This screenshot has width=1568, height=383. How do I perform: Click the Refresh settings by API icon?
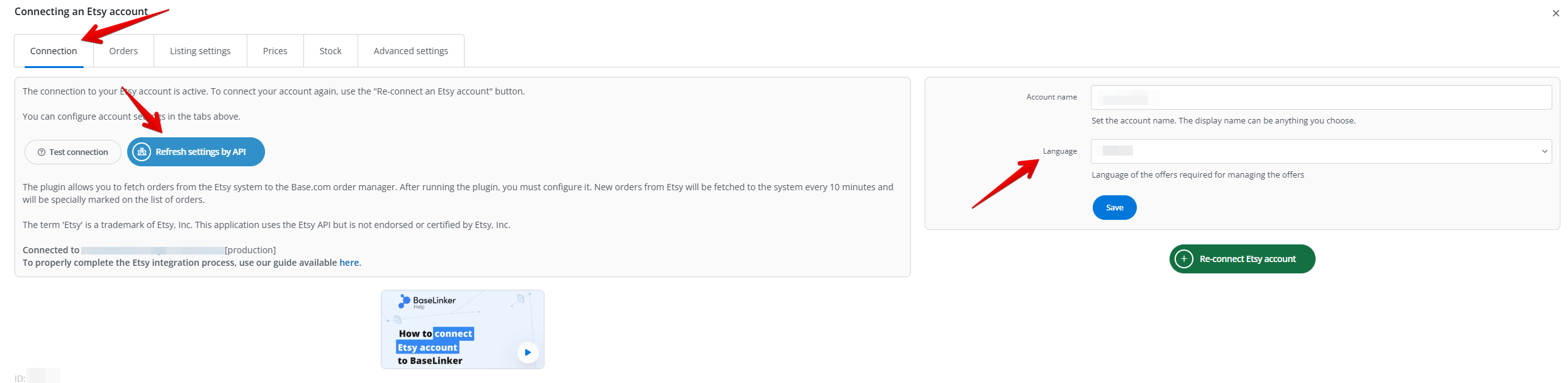(142, 152)
